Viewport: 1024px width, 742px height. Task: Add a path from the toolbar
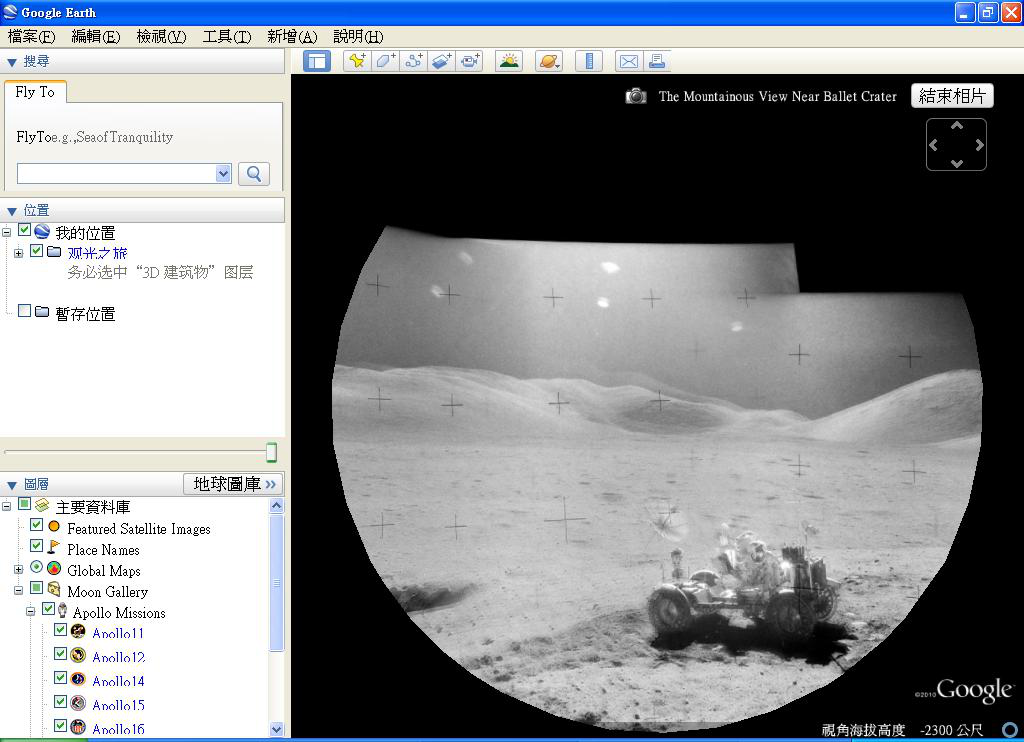pos(413,61)
